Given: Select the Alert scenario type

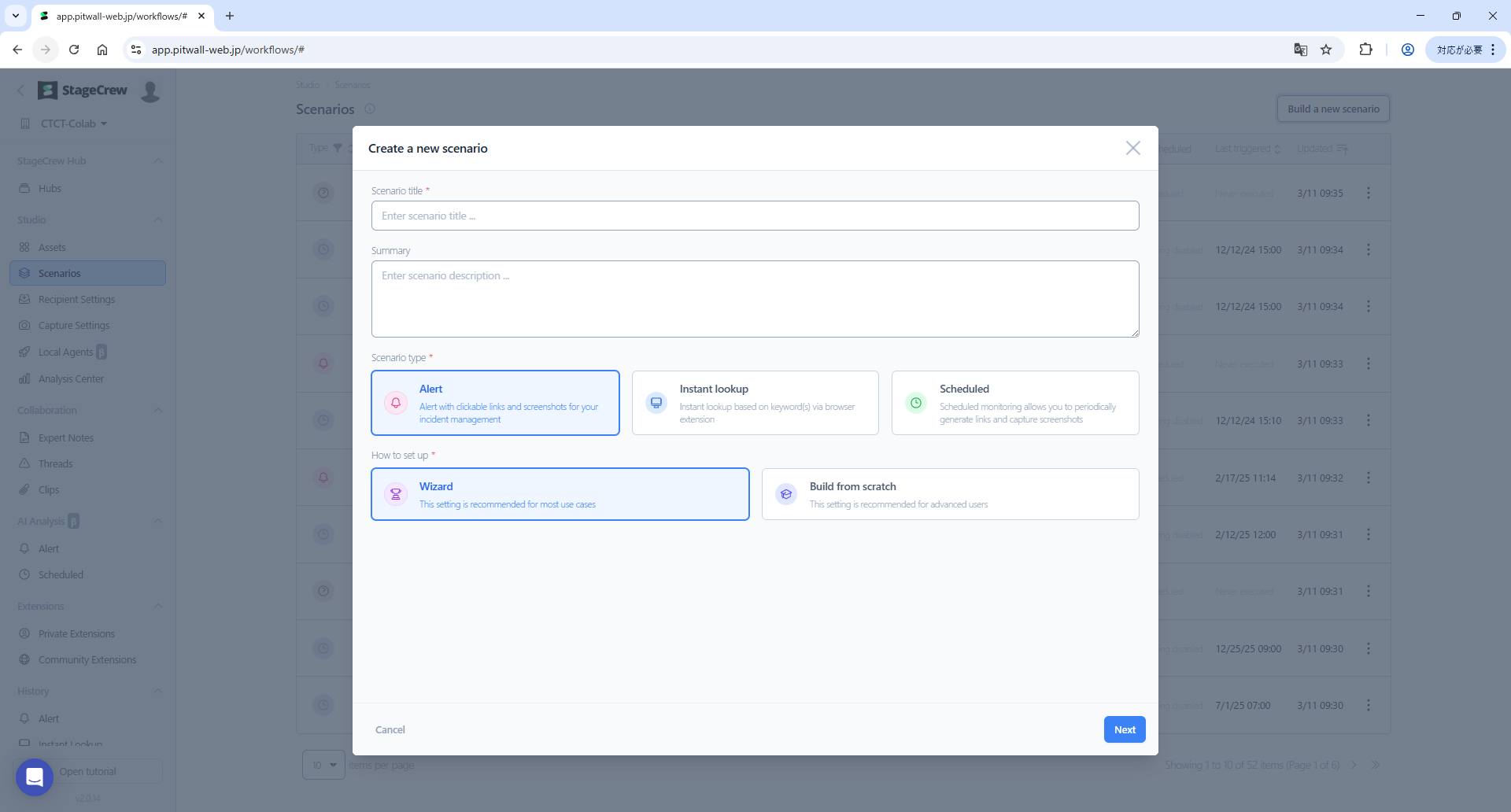Looking at the screenshot, I should [x=495, y=403].
